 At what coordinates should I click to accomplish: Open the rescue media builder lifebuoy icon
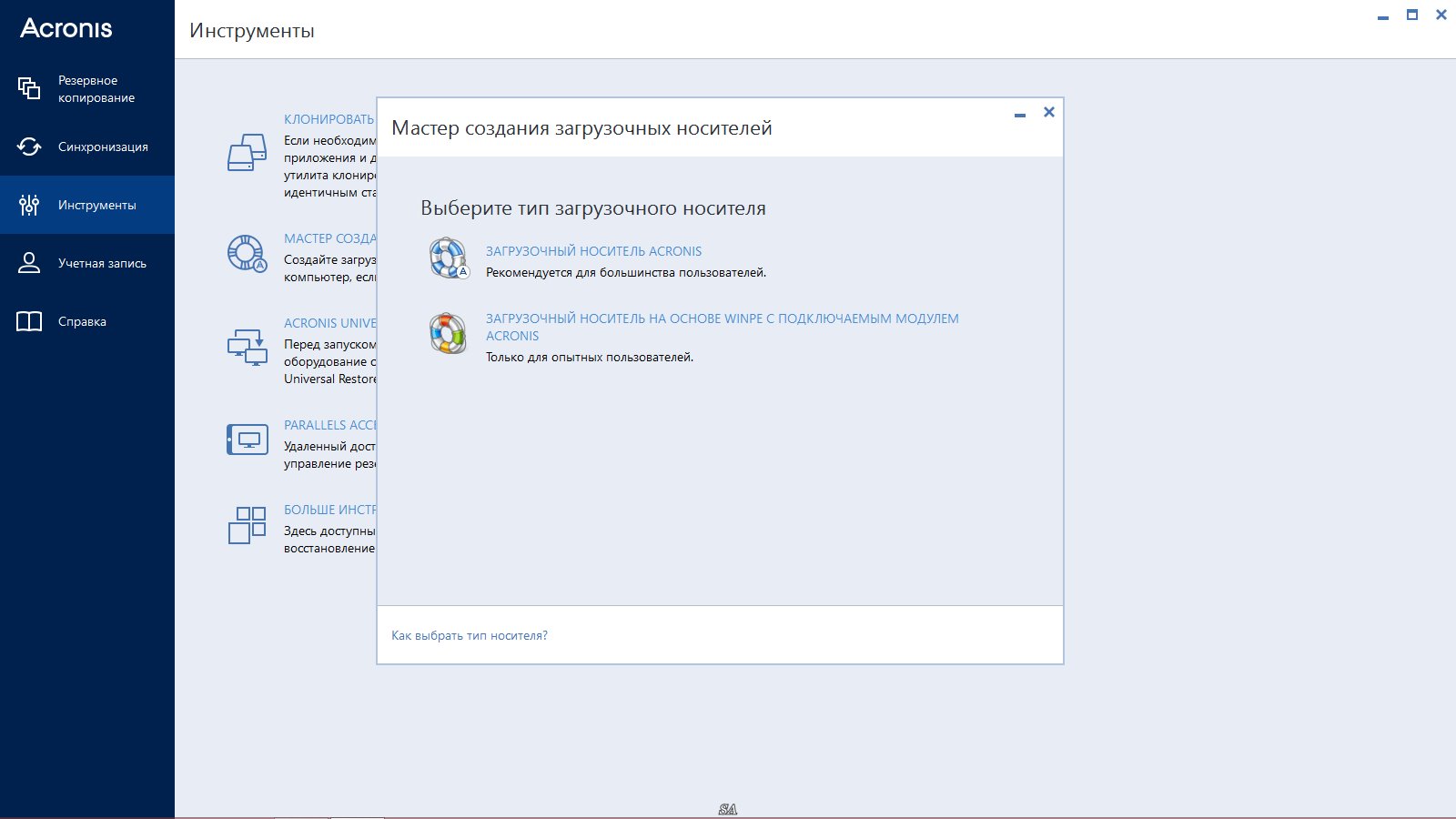[x=247, y=253]
